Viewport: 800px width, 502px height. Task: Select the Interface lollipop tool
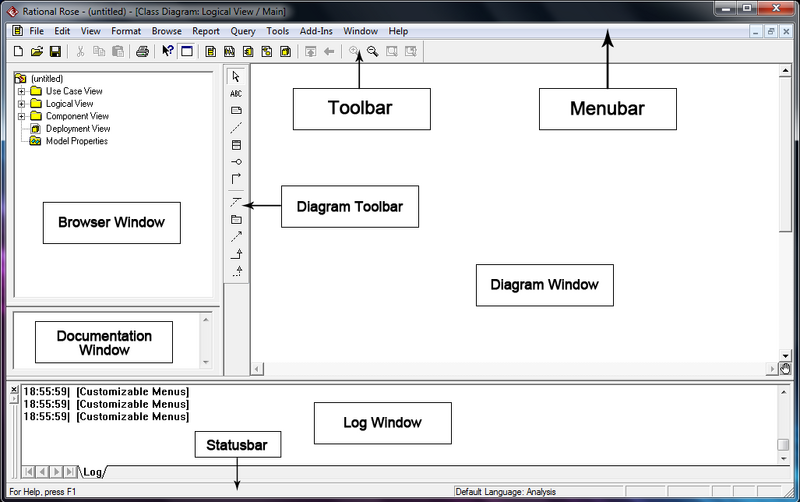pyautogui.click(x=236, y=162)
